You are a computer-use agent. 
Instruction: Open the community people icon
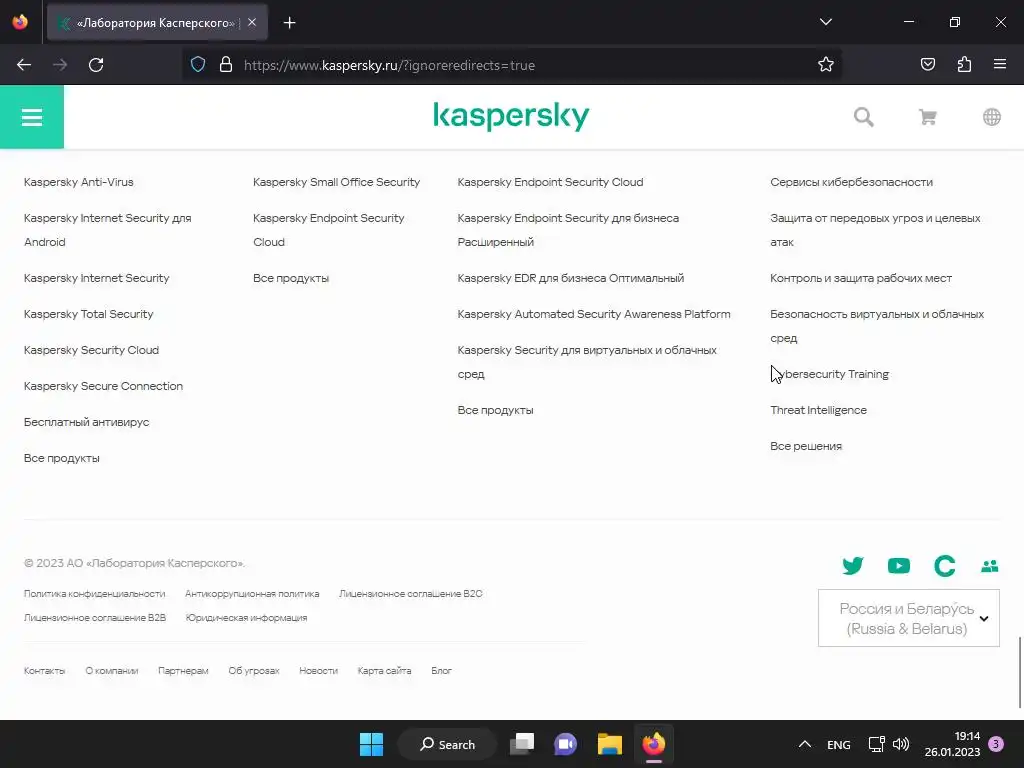point(989,566)
